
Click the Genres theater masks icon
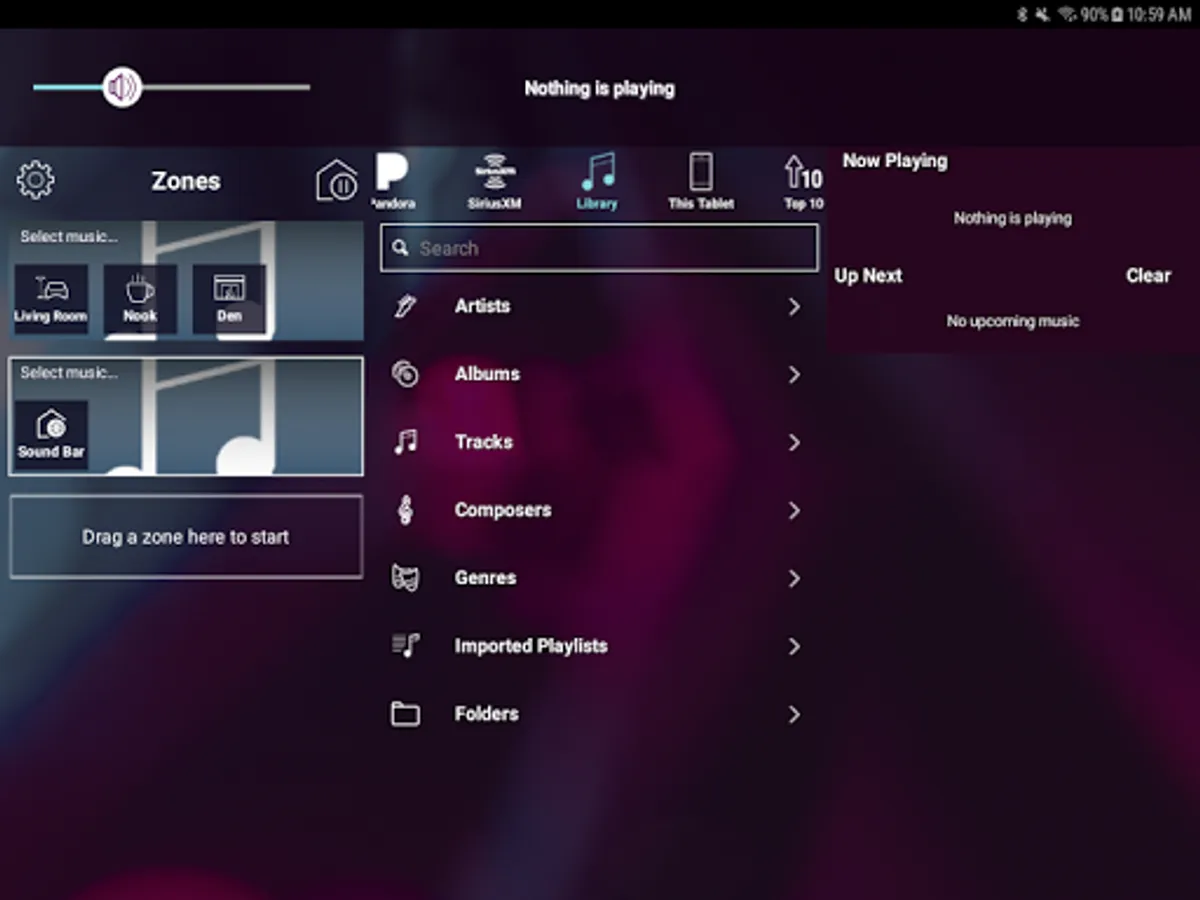[405, 578]
